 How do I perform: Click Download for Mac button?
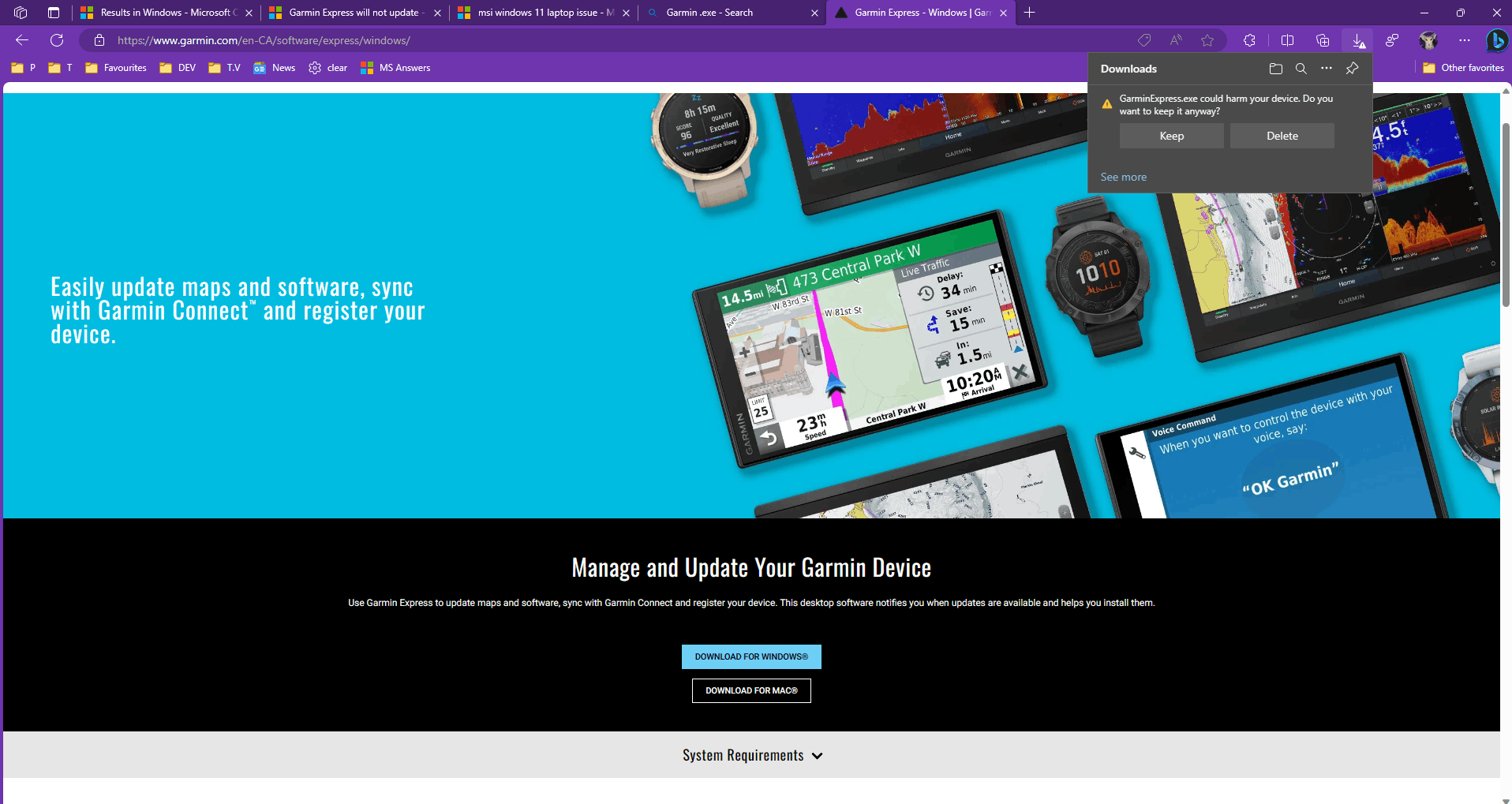(x=751, y=690)
